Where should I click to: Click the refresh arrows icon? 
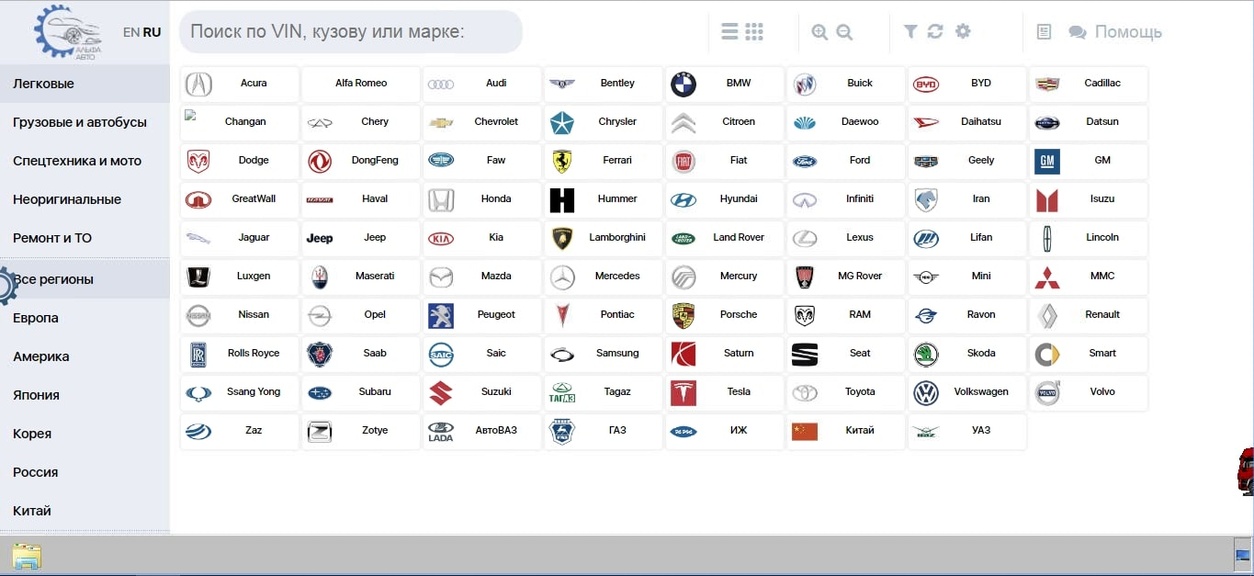935,31
